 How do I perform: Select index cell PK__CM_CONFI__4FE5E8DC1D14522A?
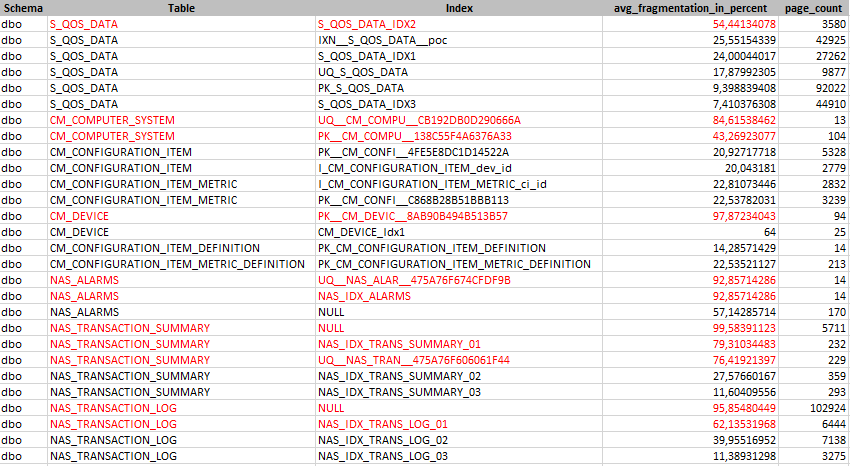tap(459, 152)
